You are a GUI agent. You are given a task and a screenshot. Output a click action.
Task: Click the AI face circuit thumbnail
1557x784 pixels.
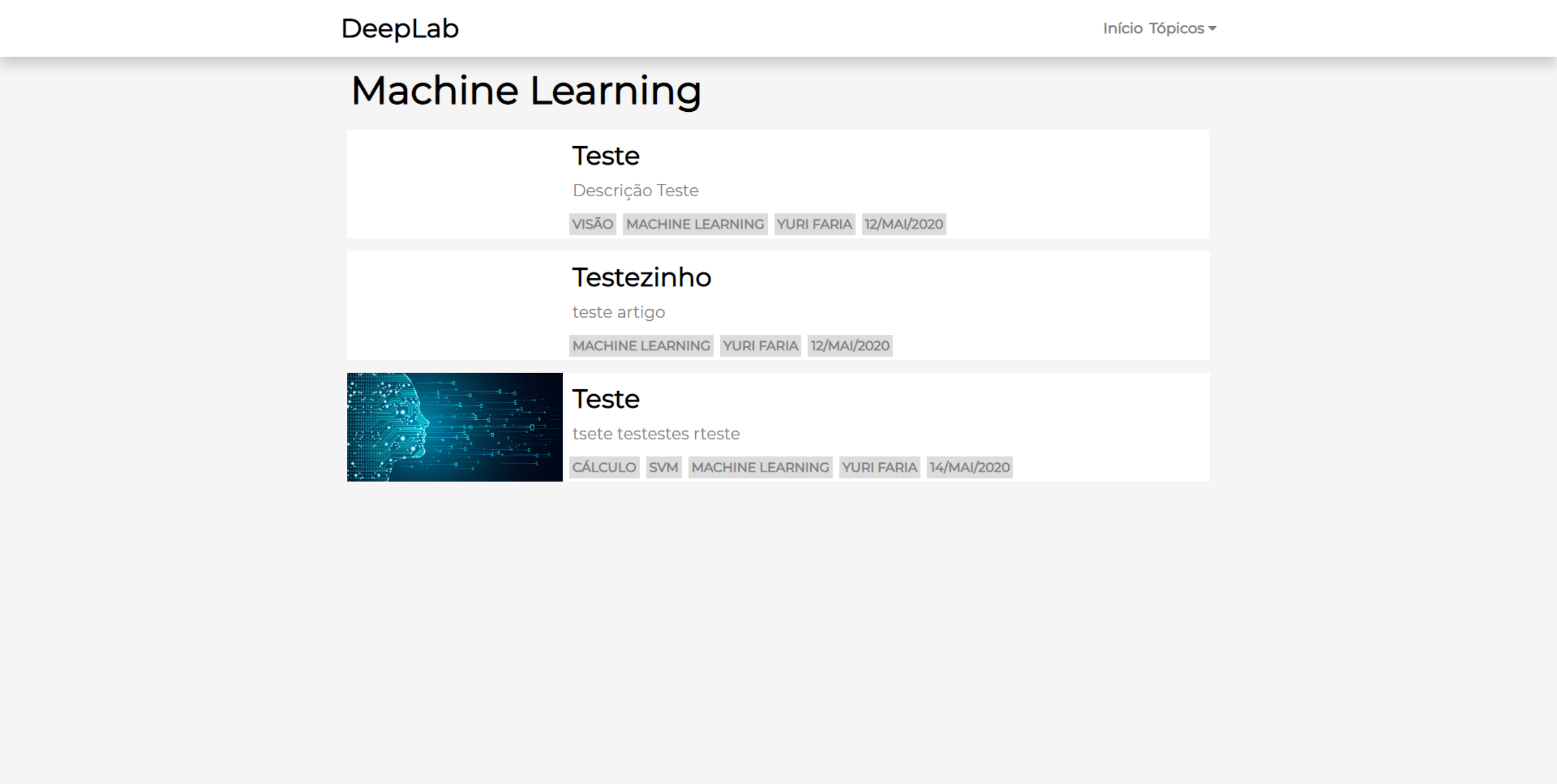click(454, 427)
